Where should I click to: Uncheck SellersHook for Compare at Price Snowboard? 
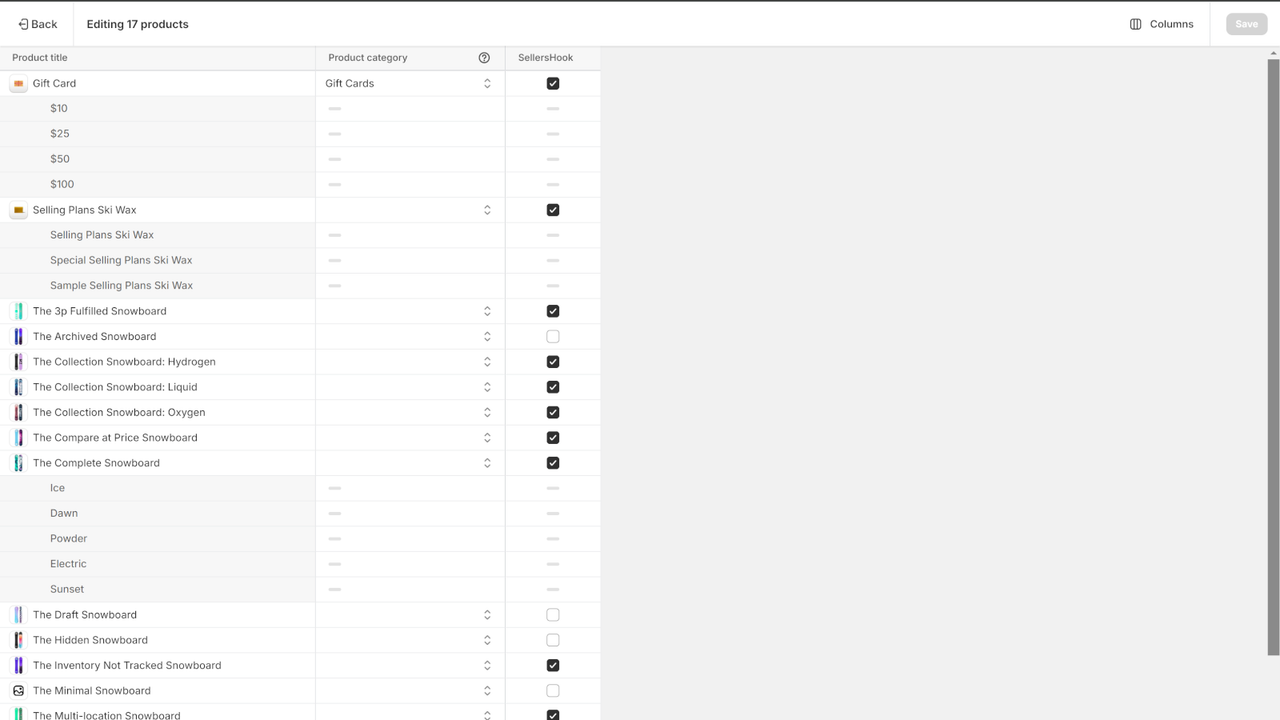553,438
